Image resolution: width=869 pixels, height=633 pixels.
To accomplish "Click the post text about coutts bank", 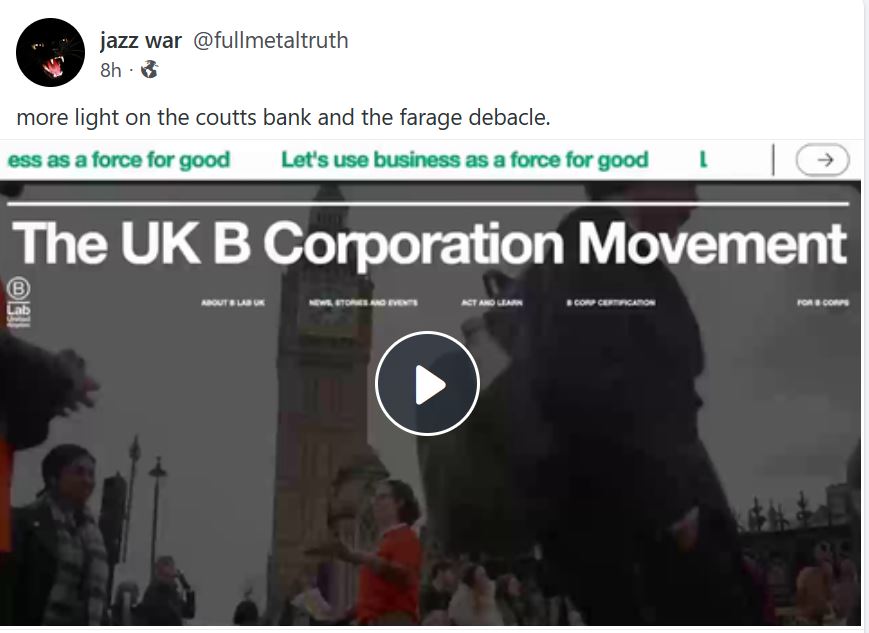I will click(x=283, y=118).
